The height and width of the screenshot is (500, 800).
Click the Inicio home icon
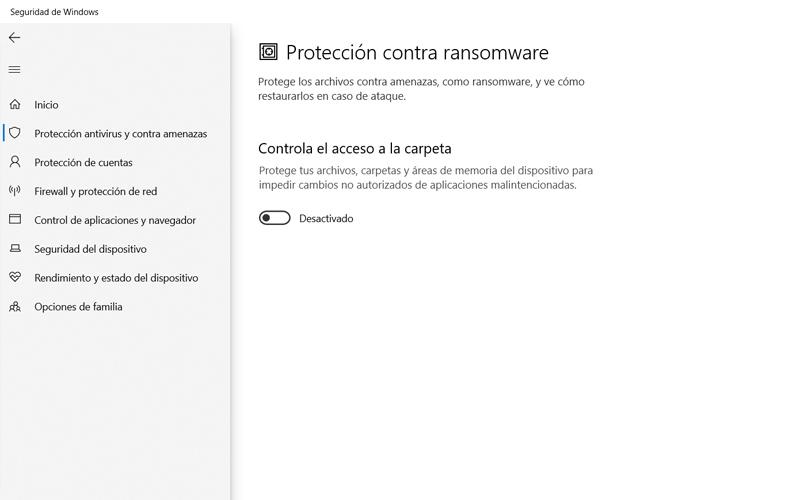(15, 104)
